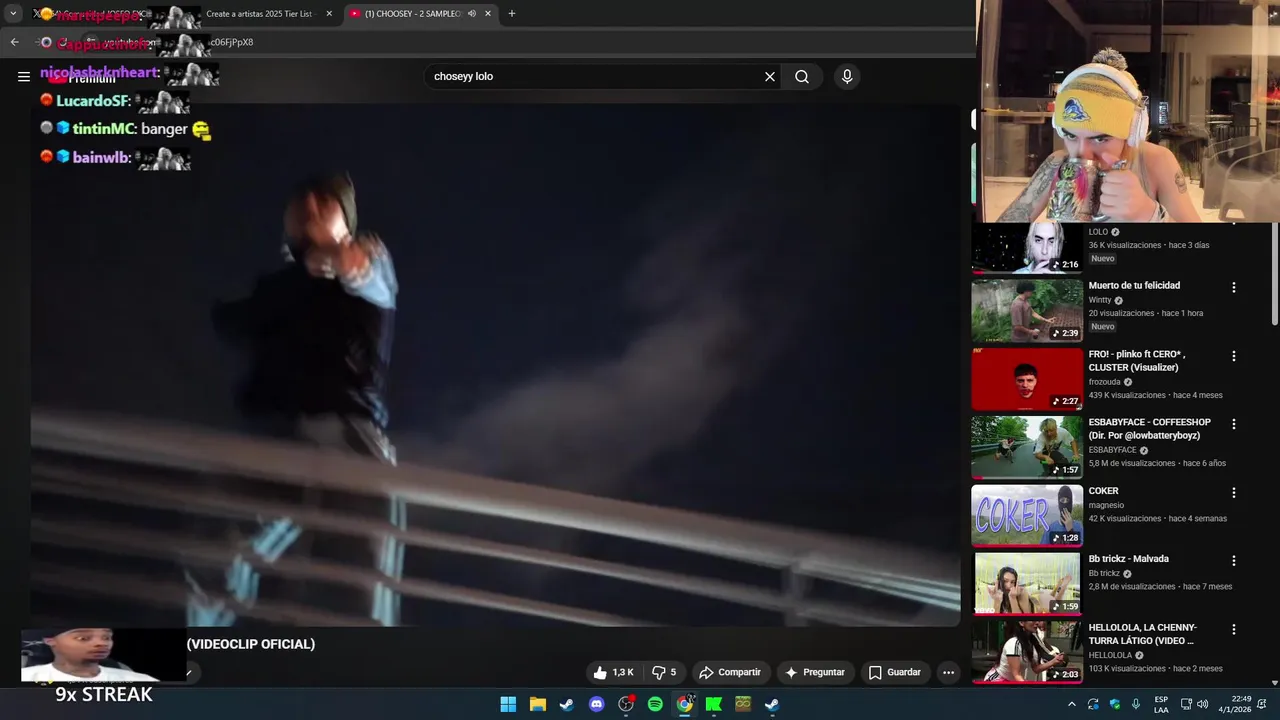Save the video with Guardar

click(895, 672)
